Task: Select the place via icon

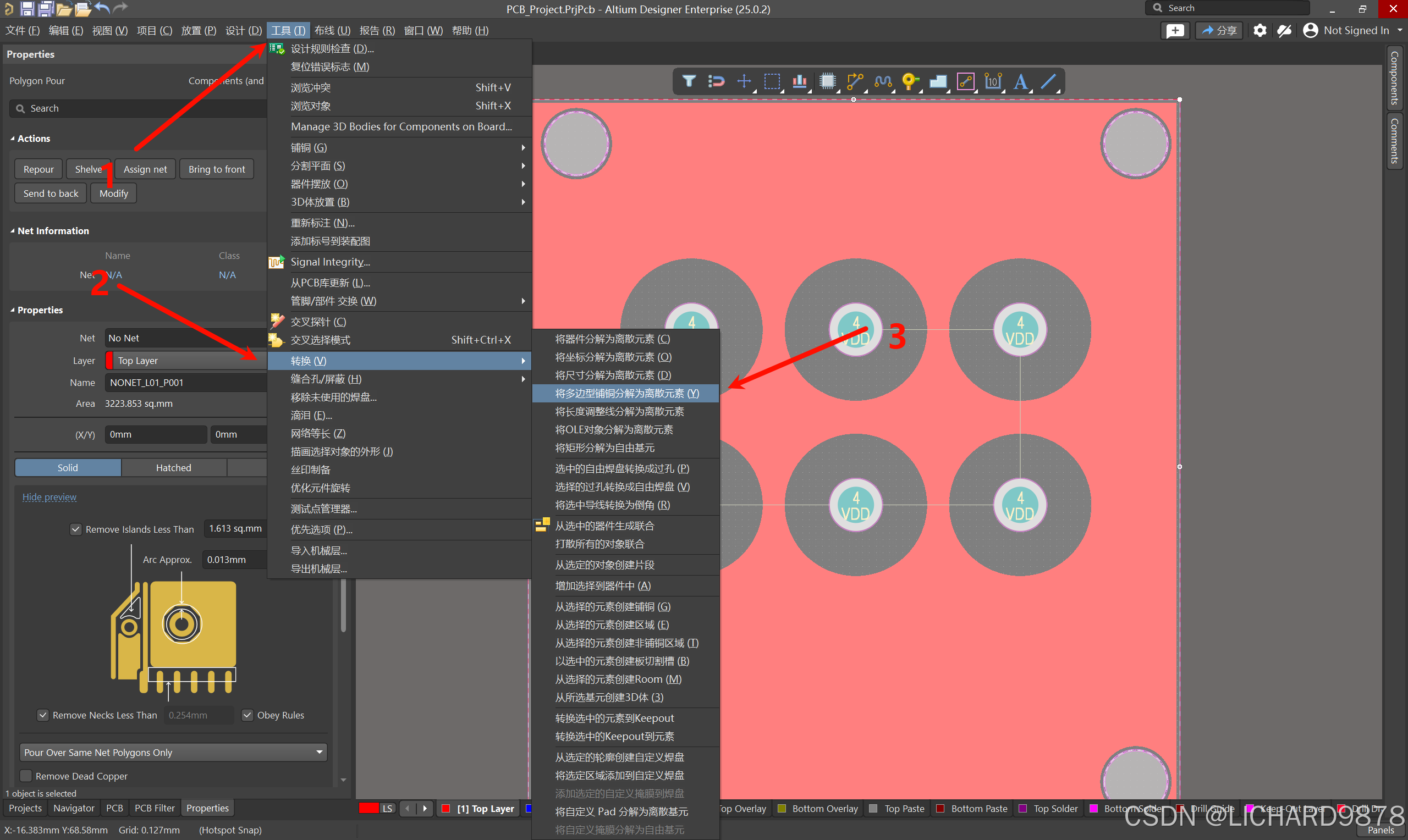Action: tap(909, 81)
